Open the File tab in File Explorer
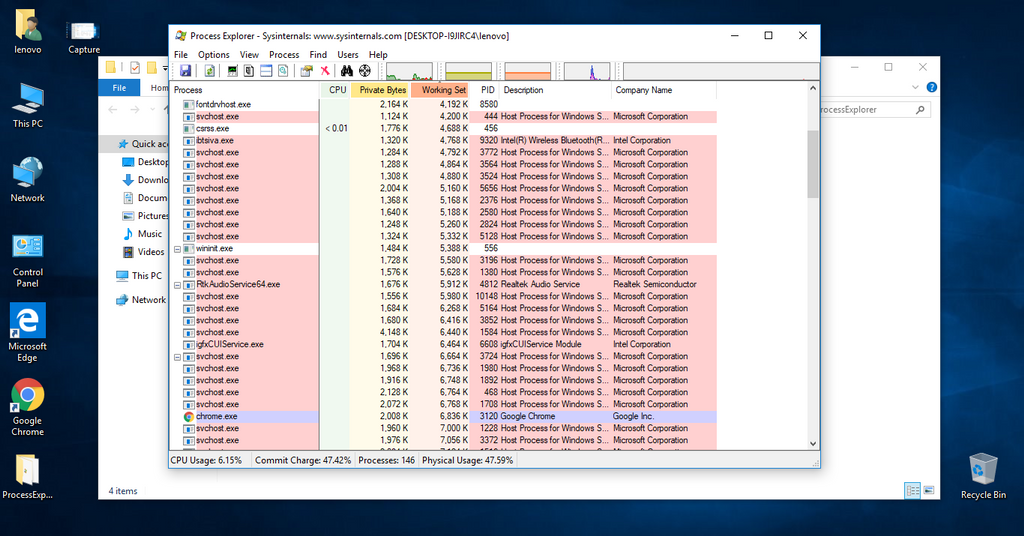The height and width of the screenshot is (536, 1024). pos(120,87)
